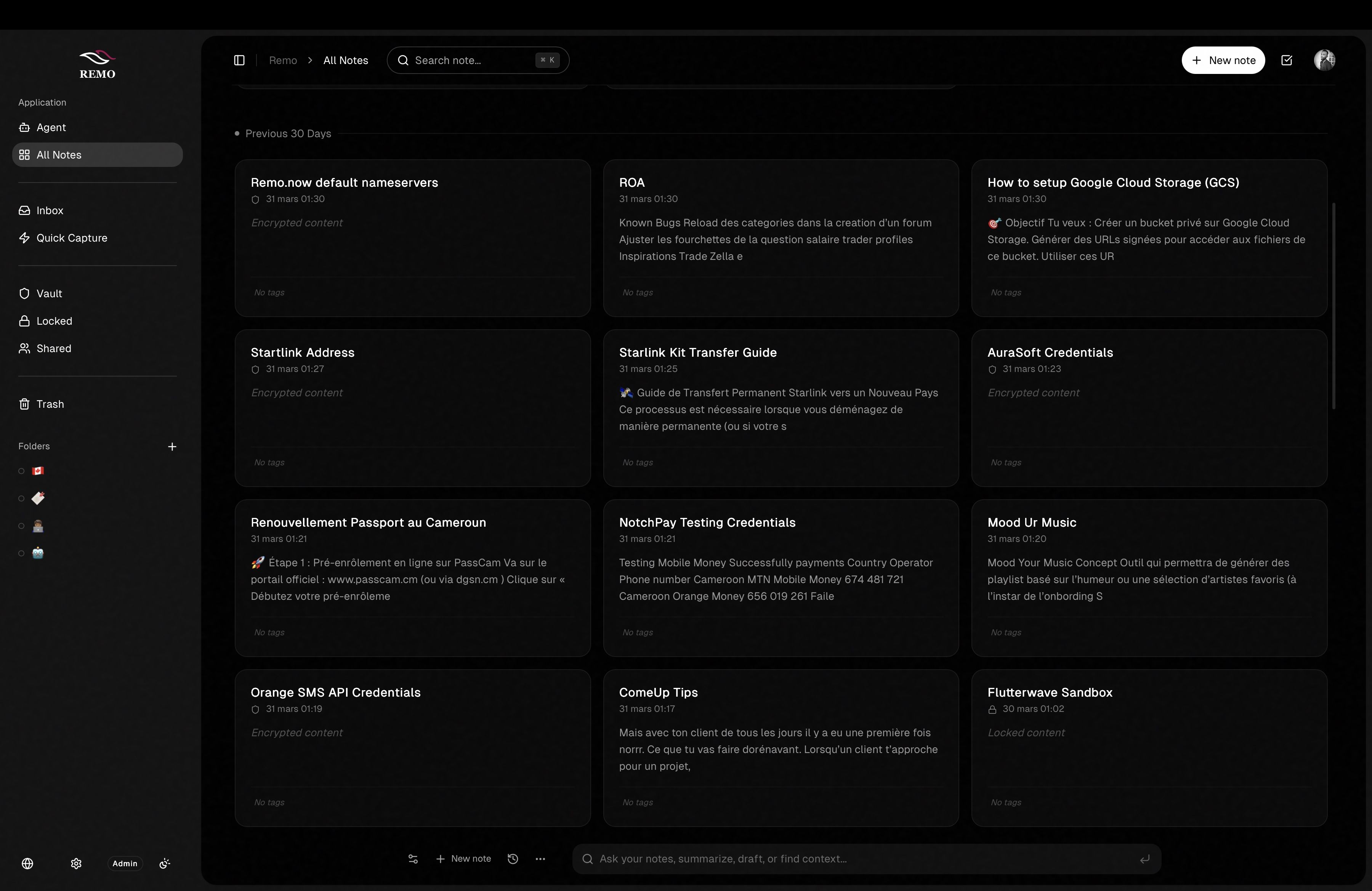Toggle the sidebar panel icon

click(x=239, y=61)
